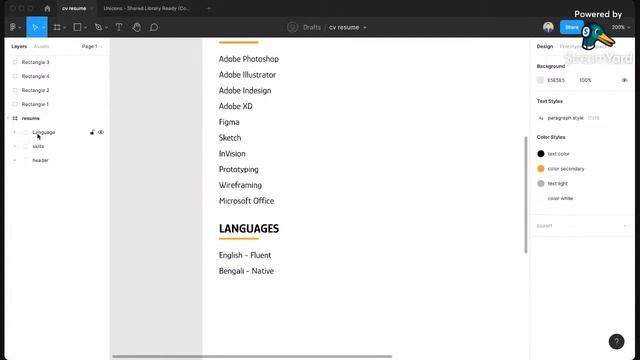Expand the skills layer group
Image resolution: width=640 pixels, height=360 pixels.
[x=15, y=146]
